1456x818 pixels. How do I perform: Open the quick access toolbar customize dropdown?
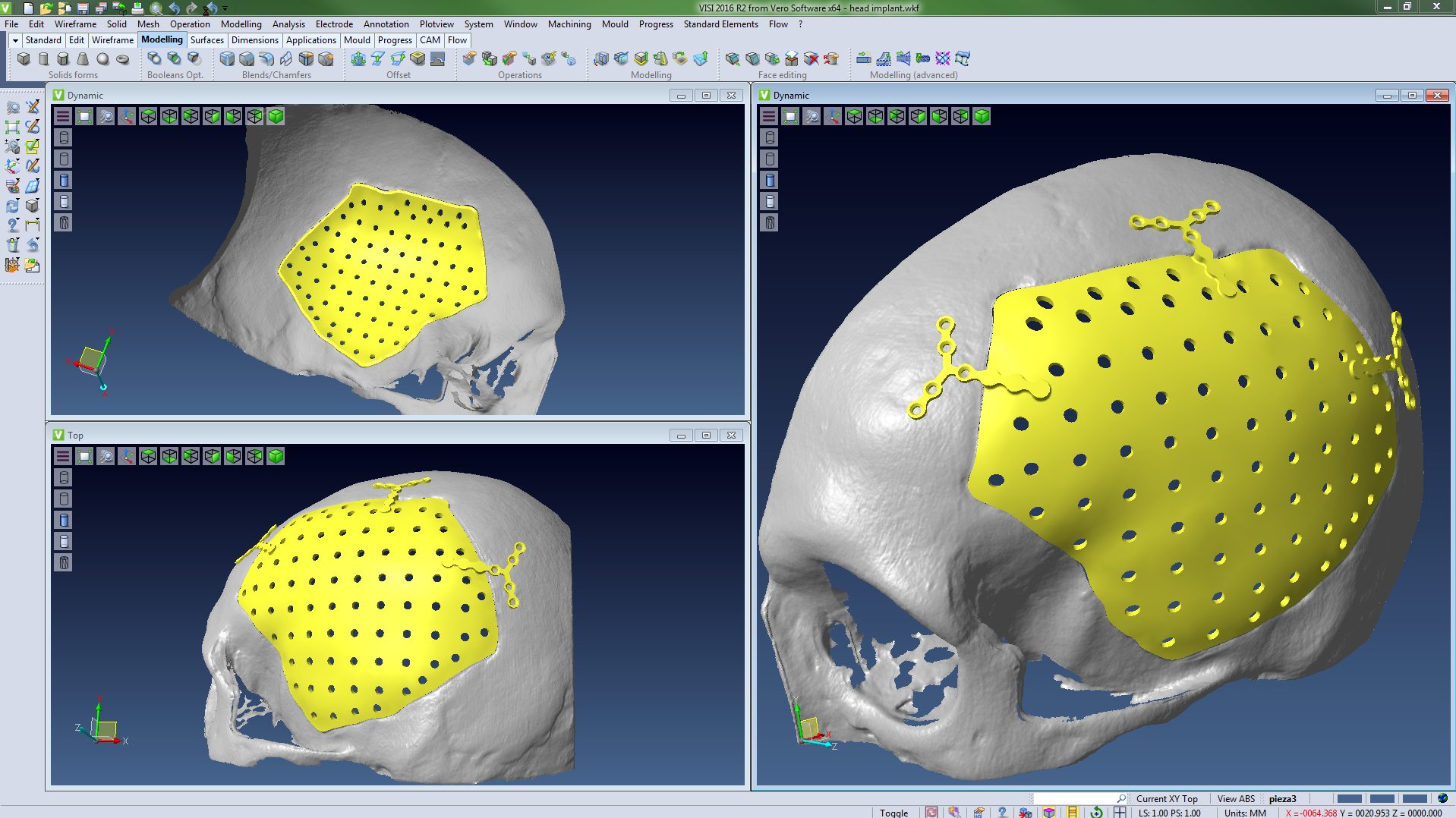pos(225,8)
